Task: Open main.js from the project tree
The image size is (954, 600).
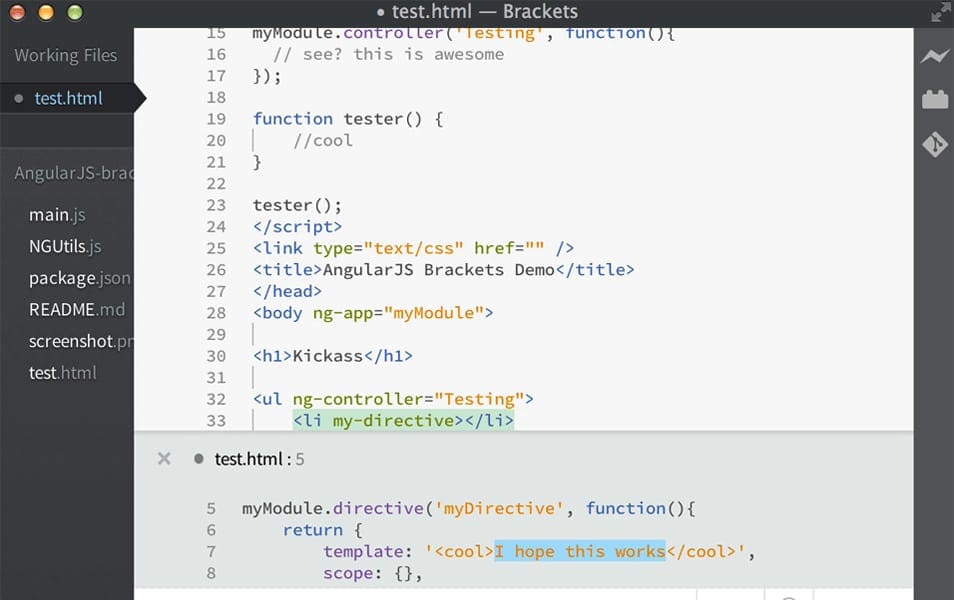Action: pyautogui.click(x=56, y=214)
